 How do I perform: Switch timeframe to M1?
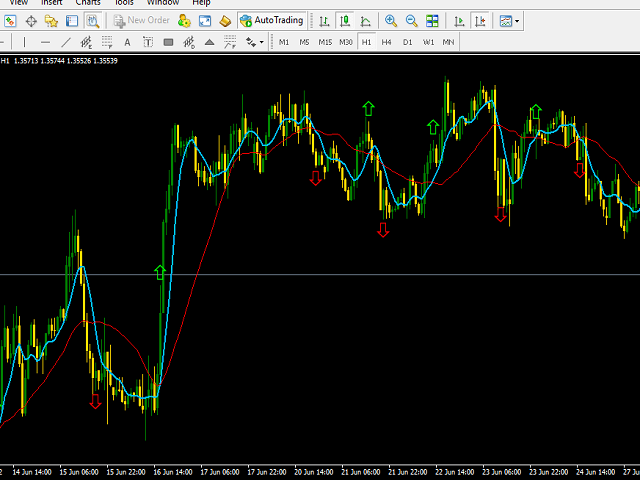(x=284, y=42)
